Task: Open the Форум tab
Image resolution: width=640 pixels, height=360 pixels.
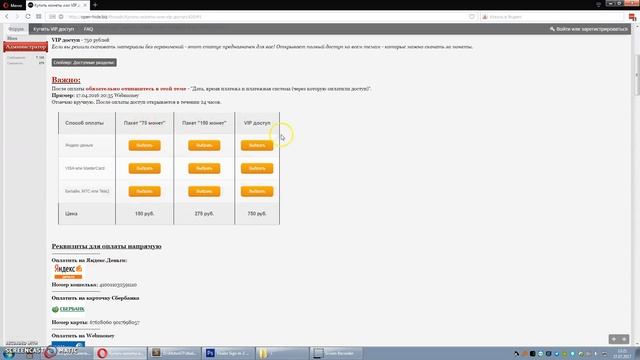Action: point(16,29)
